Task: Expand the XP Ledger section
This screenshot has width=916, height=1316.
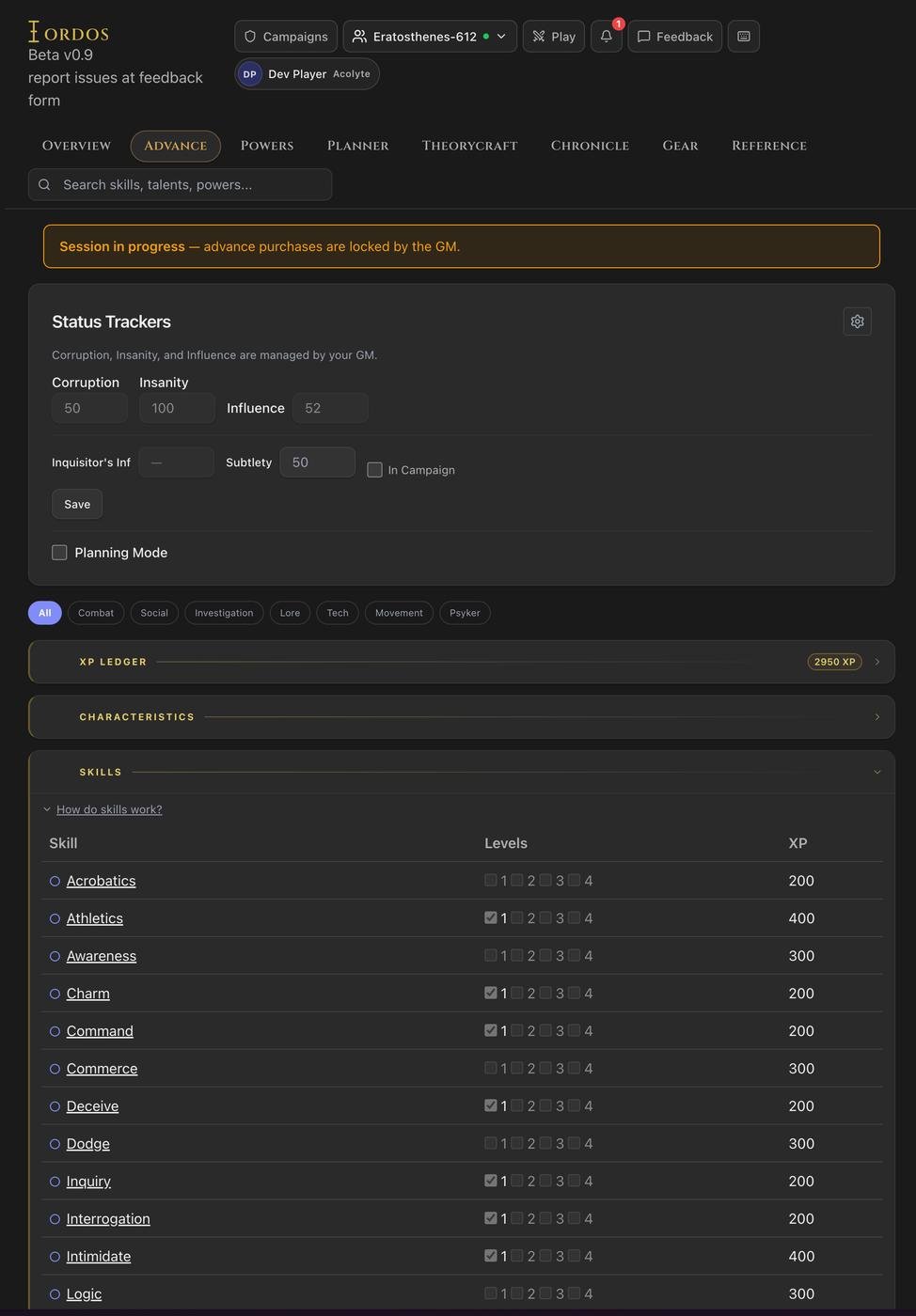Action: pos(461,662)
